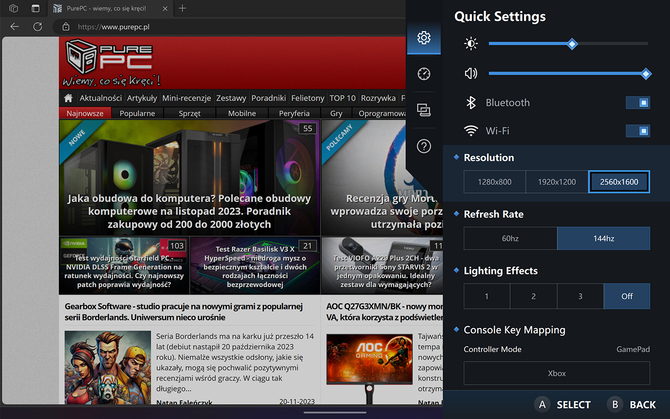The width and height of the screenshot is (670, 419).
Task: Open the Artykuły menu
Action: tap(142, 98)
